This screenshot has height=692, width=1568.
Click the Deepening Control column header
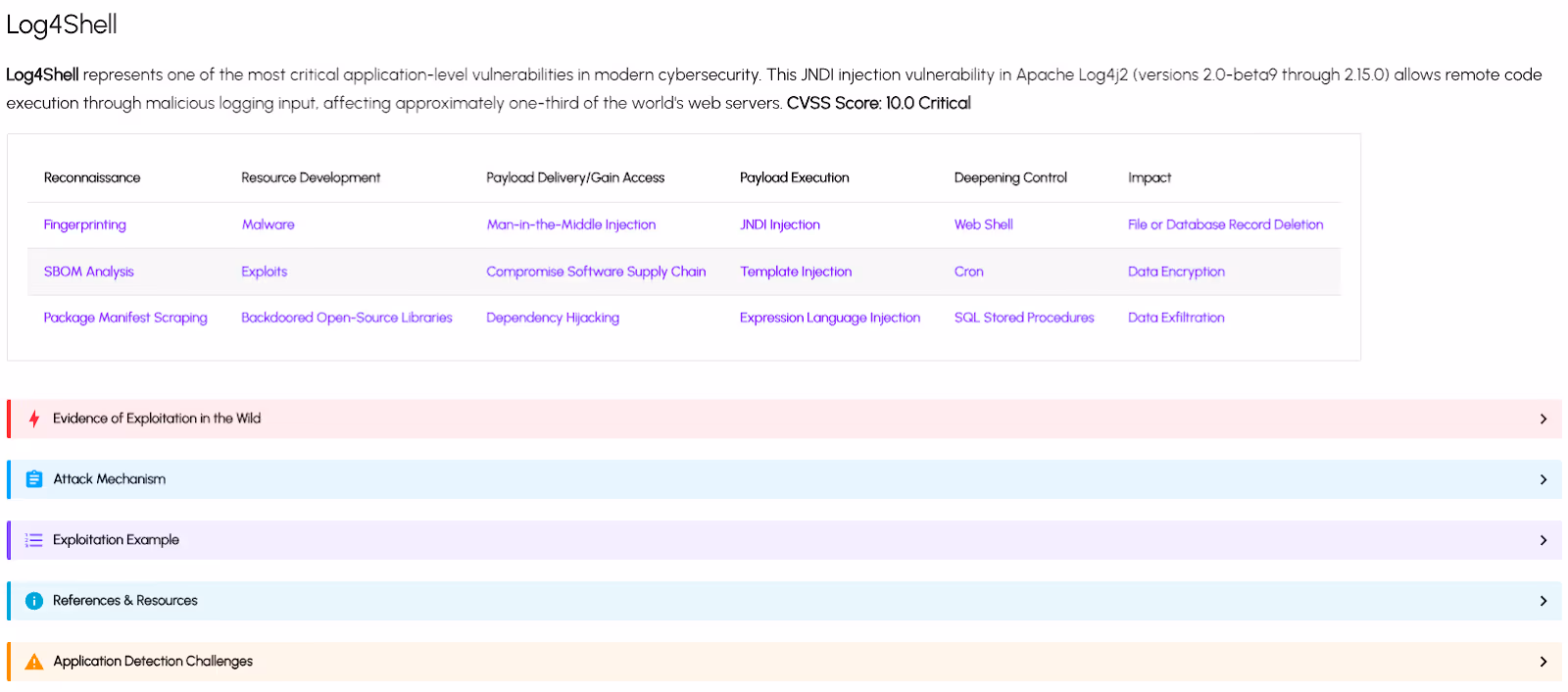tap(1010, 177)
